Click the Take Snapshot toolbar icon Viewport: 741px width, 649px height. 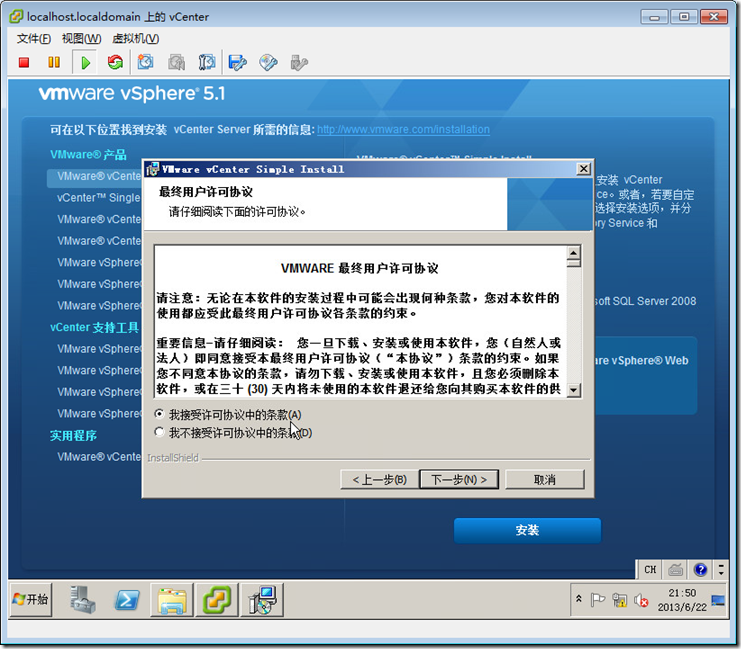[x=146, y=62]
